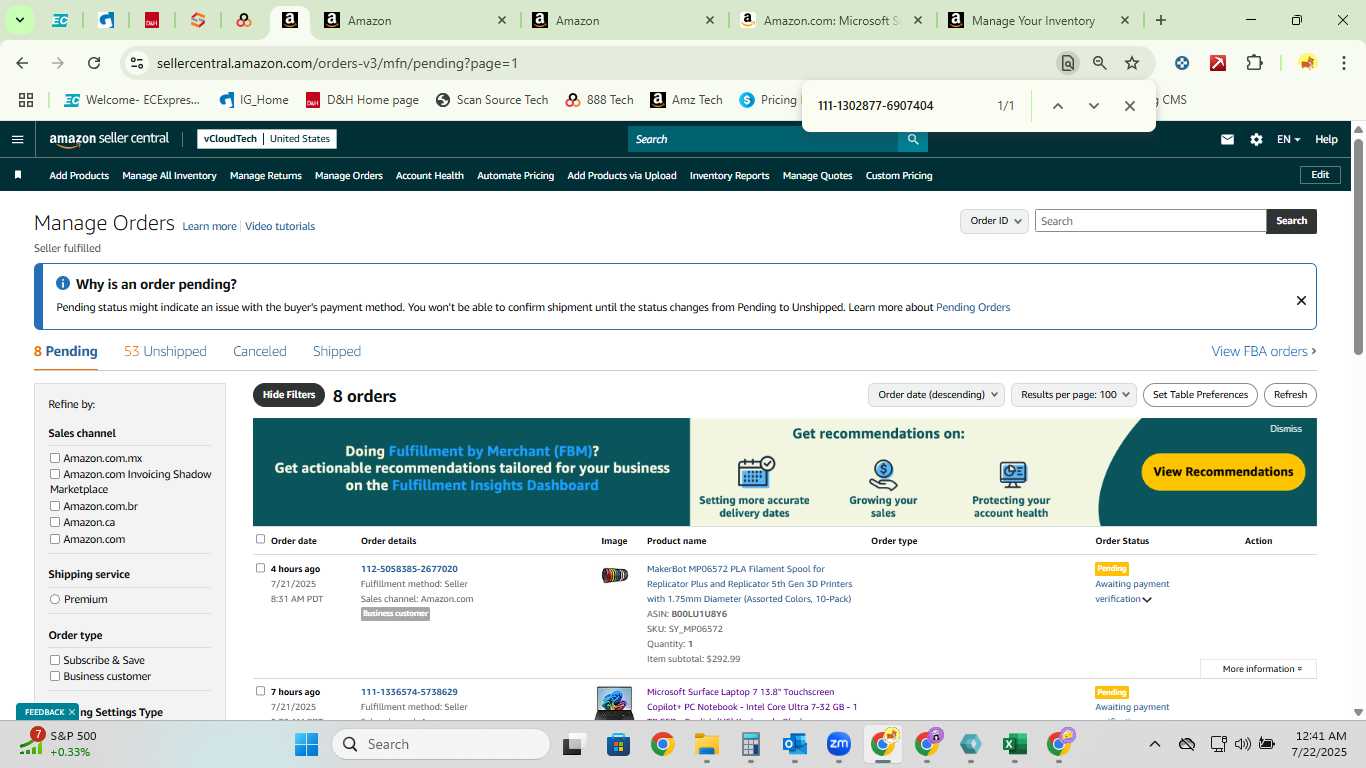Viewport: 1366px width, 768px height.
Task: Click the teal search magnifier button
Action: (912, 139)
